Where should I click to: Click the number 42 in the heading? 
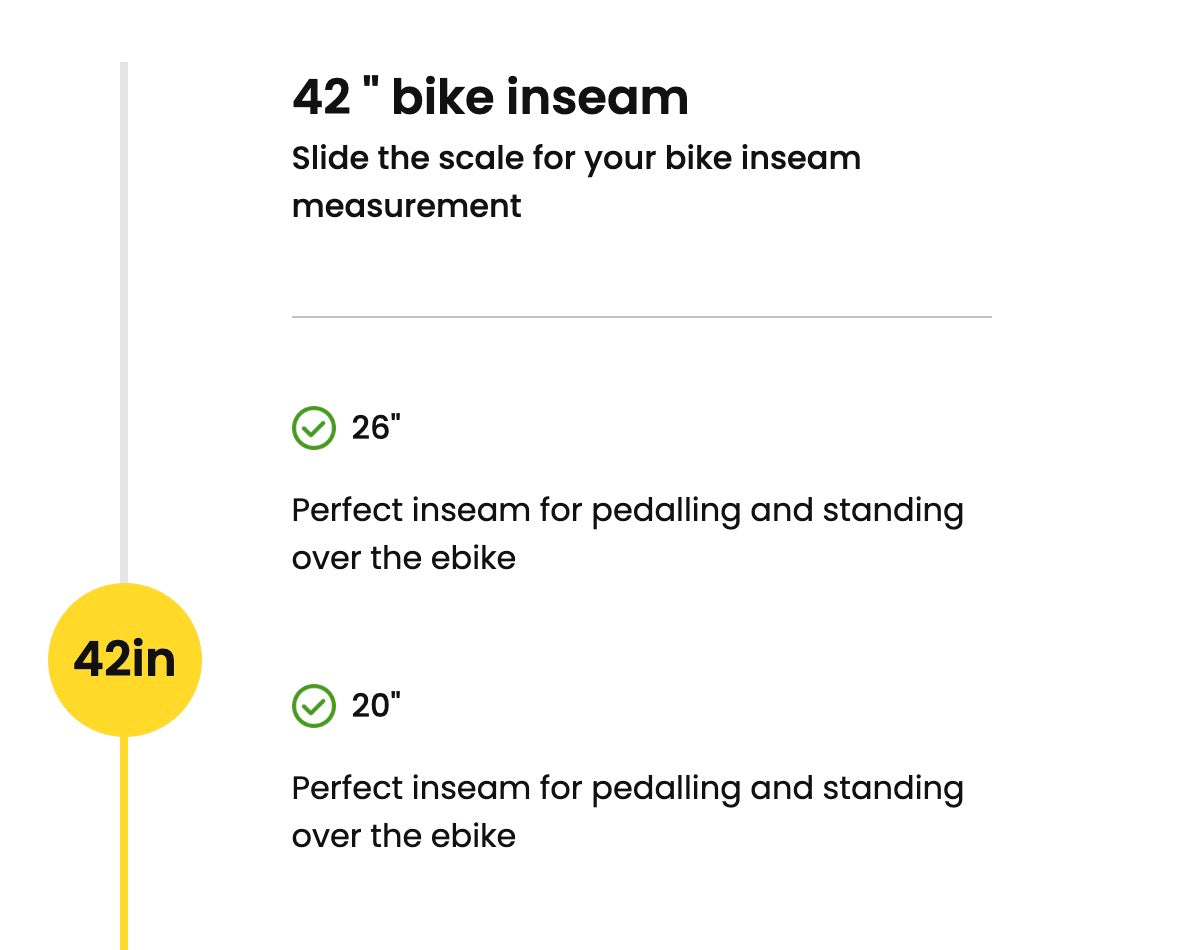click(321, 98)
